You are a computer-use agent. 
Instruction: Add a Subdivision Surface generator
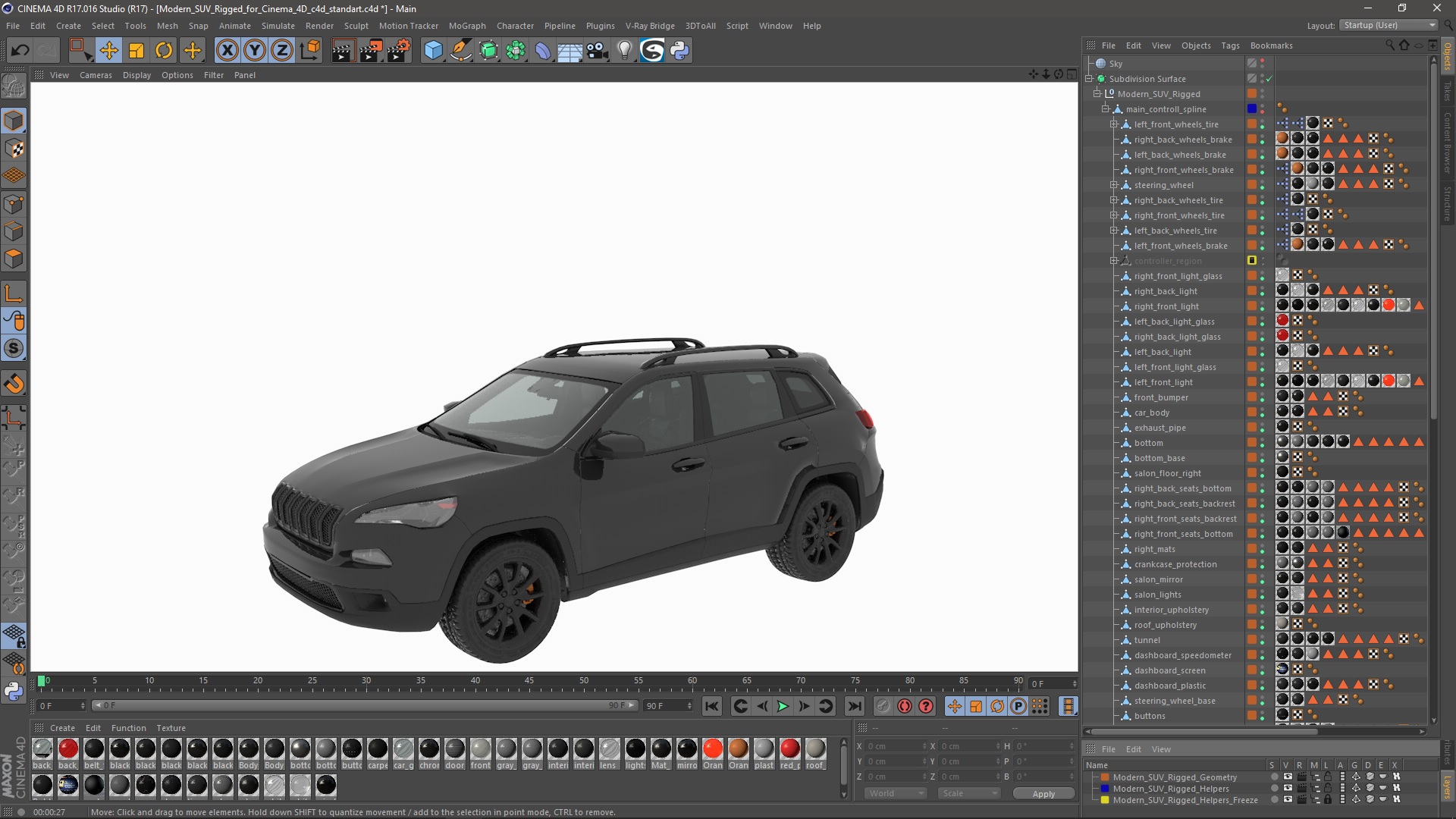[x=488, y=51]
